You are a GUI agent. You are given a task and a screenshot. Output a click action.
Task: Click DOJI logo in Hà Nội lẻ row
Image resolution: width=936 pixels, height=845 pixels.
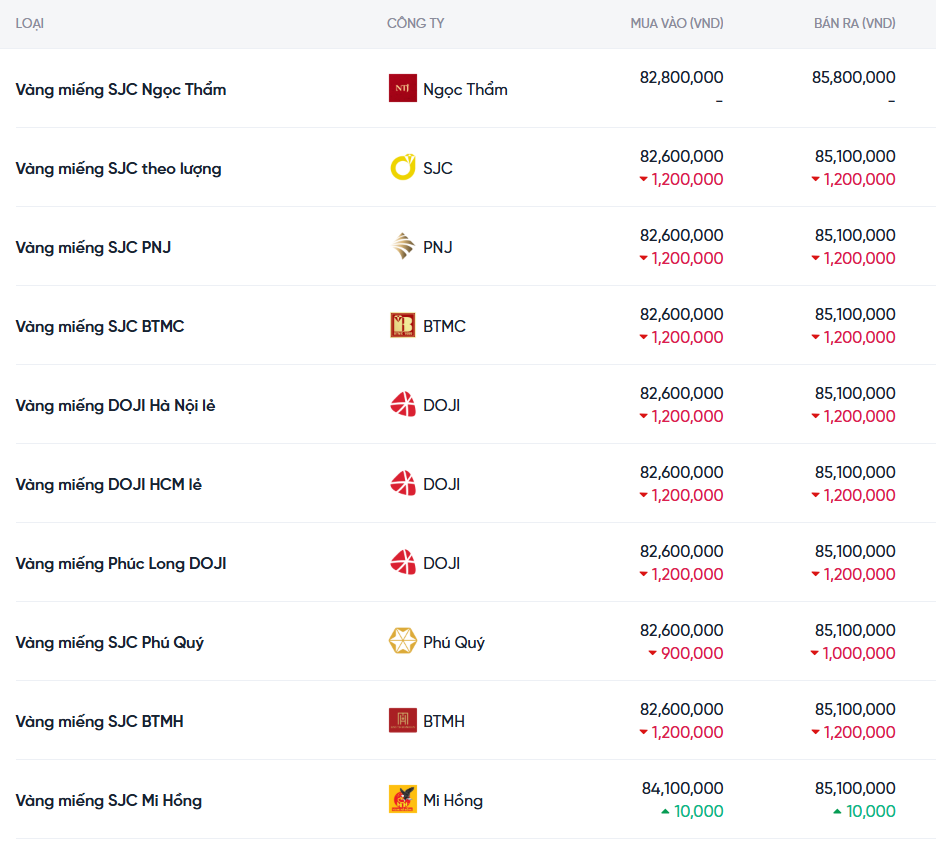pos(403,405)
